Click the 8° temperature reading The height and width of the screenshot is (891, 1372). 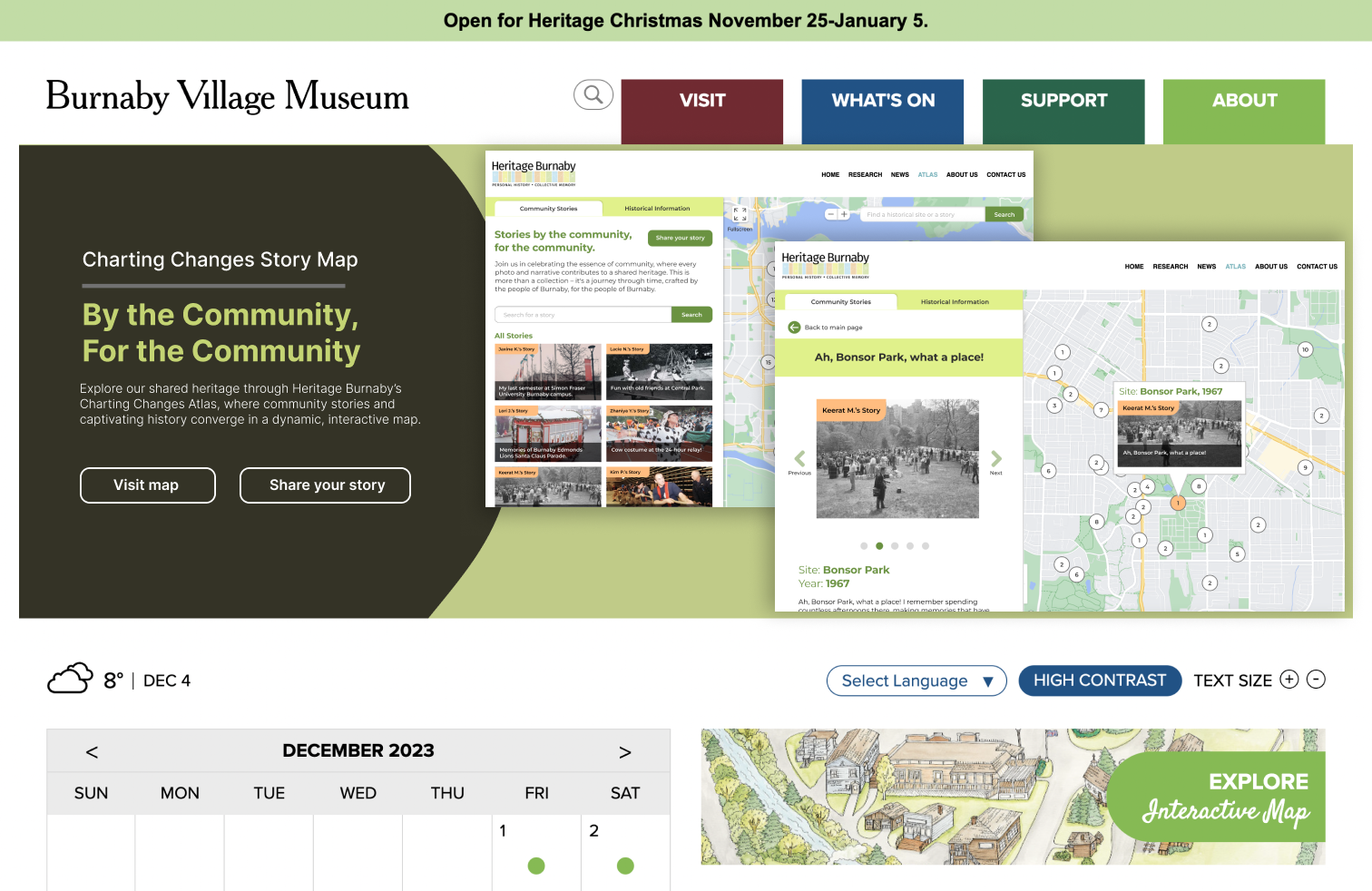click(113, 680)
